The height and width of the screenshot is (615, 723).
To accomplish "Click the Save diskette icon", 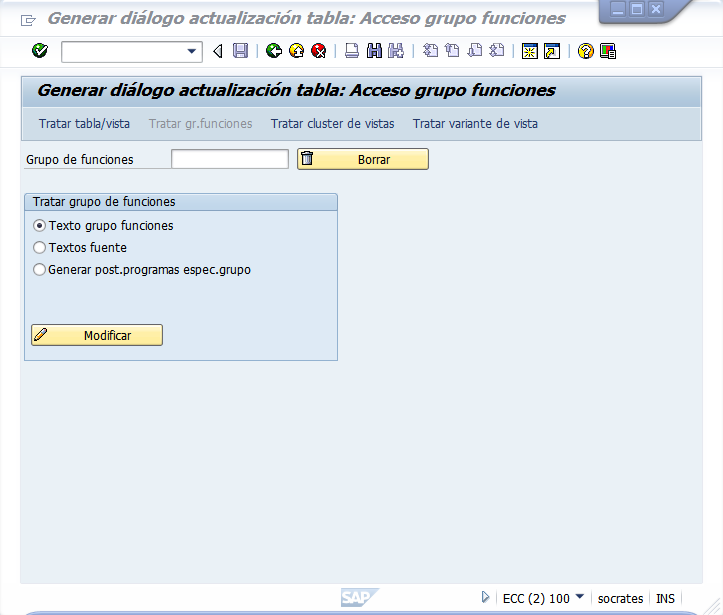I will pos(240,51).
